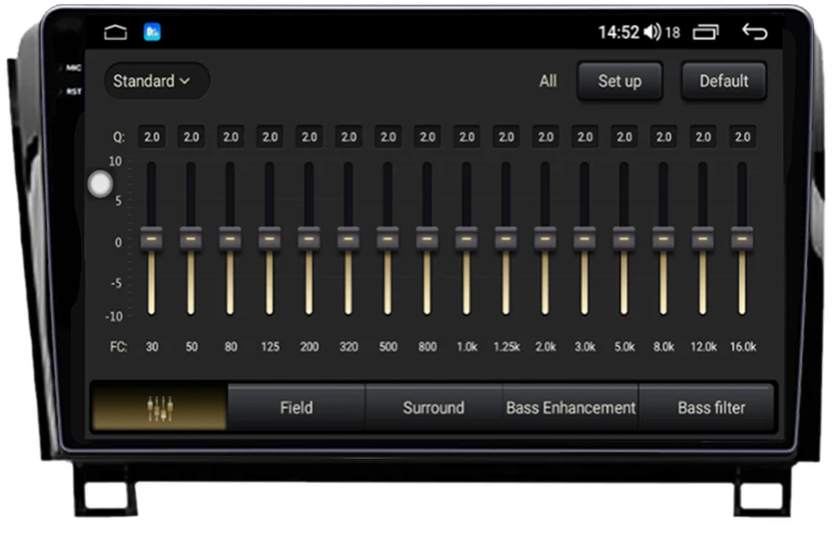Click the 200 Hz band slider handle
Screen dimensions: 834x537
point(309,239)
